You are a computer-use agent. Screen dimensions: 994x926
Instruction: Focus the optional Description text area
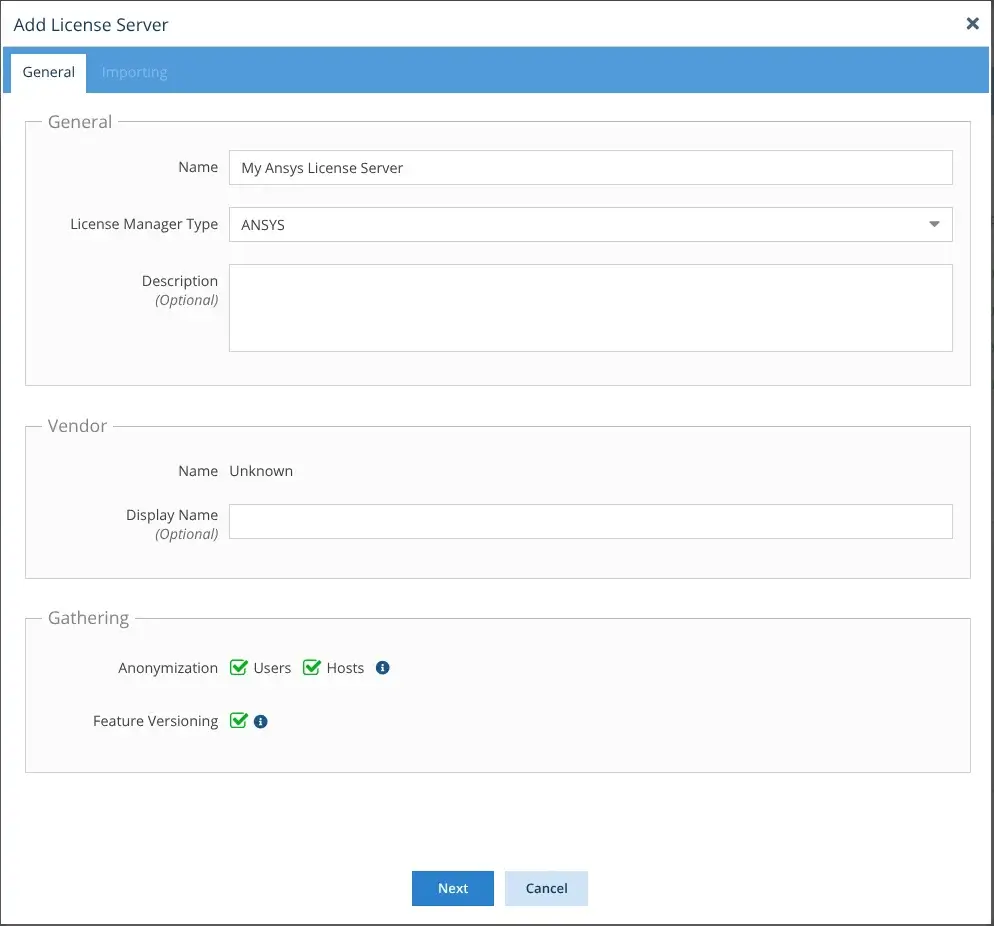(x=590, y=307)
